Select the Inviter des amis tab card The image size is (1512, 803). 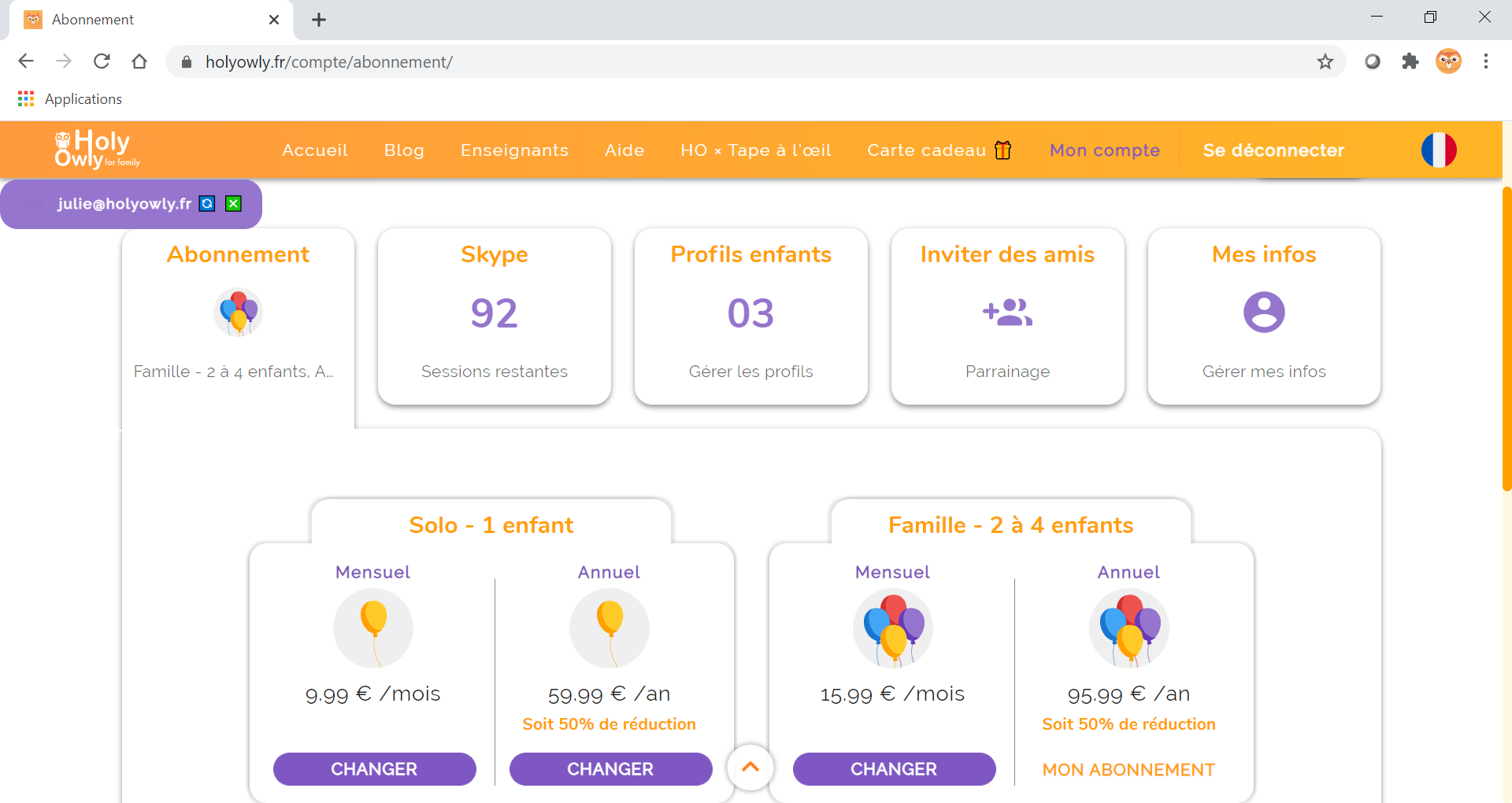click(x=1007, y=316)
